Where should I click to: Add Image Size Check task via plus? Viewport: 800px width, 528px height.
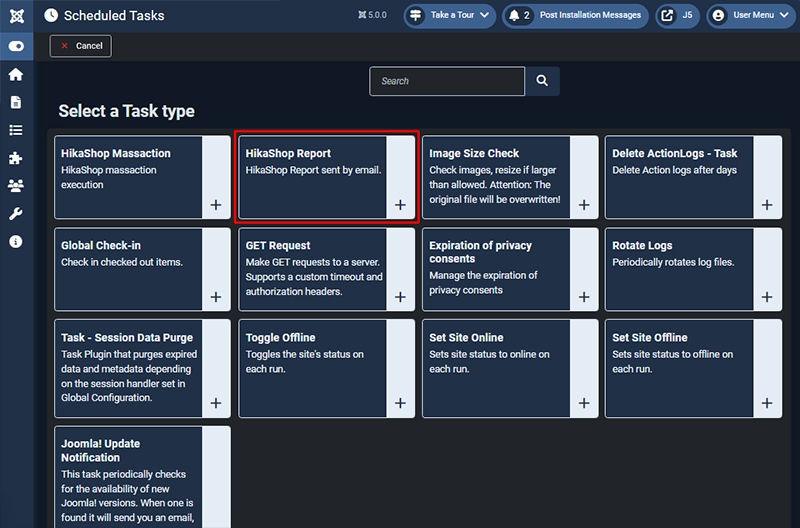pyautogui.click(x=584, y=205)
